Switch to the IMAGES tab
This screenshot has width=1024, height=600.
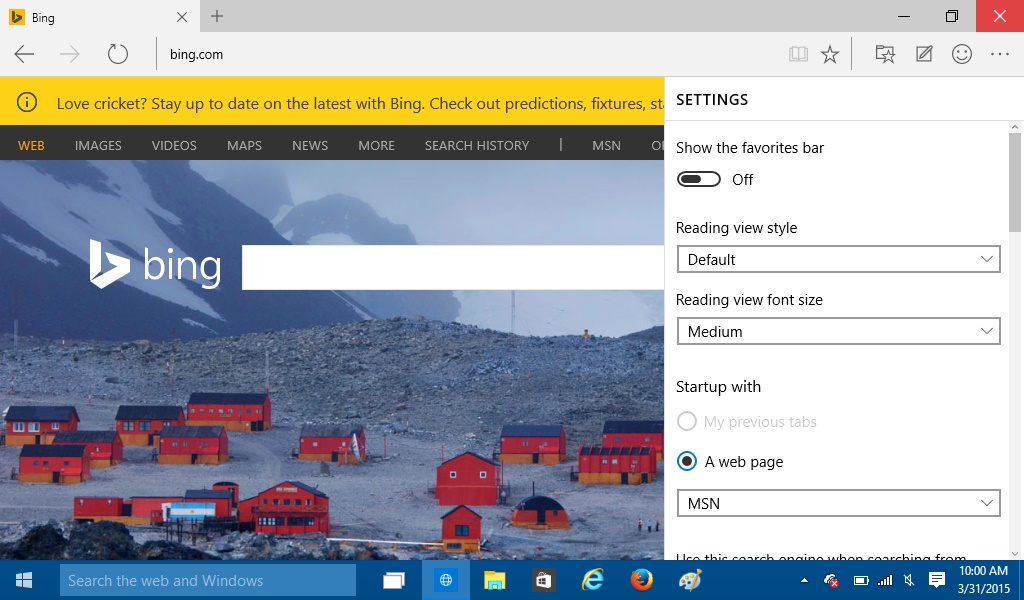(97, 145)
